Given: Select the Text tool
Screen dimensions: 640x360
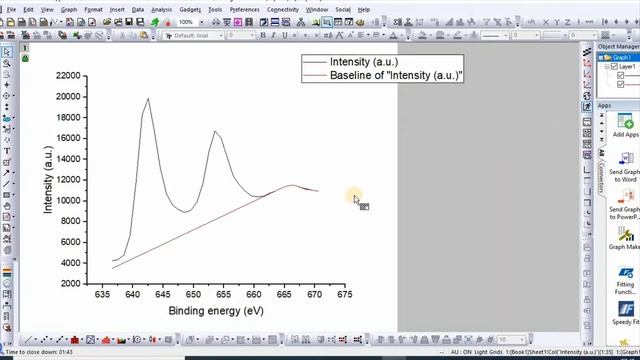Looking at the screenshot, I should click(x=7, y=151).
